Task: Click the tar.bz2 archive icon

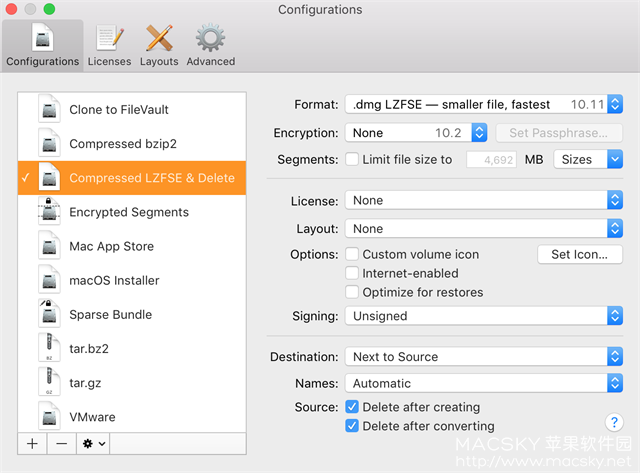Action: coord(49,348)
